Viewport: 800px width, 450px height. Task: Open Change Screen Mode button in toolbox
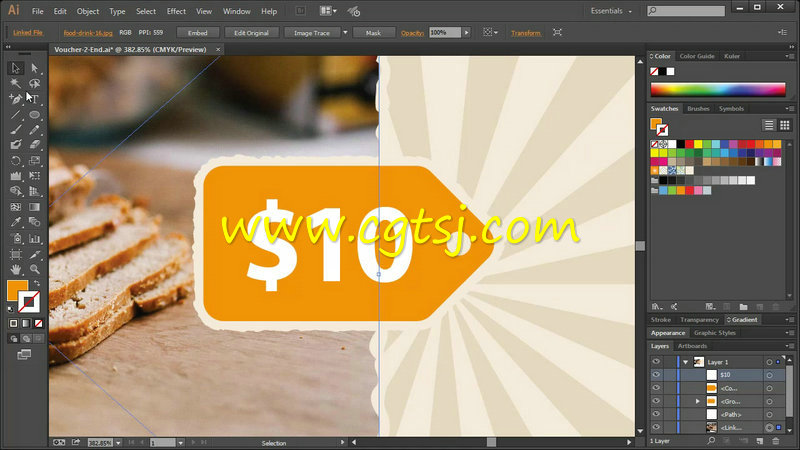point(24,355)
